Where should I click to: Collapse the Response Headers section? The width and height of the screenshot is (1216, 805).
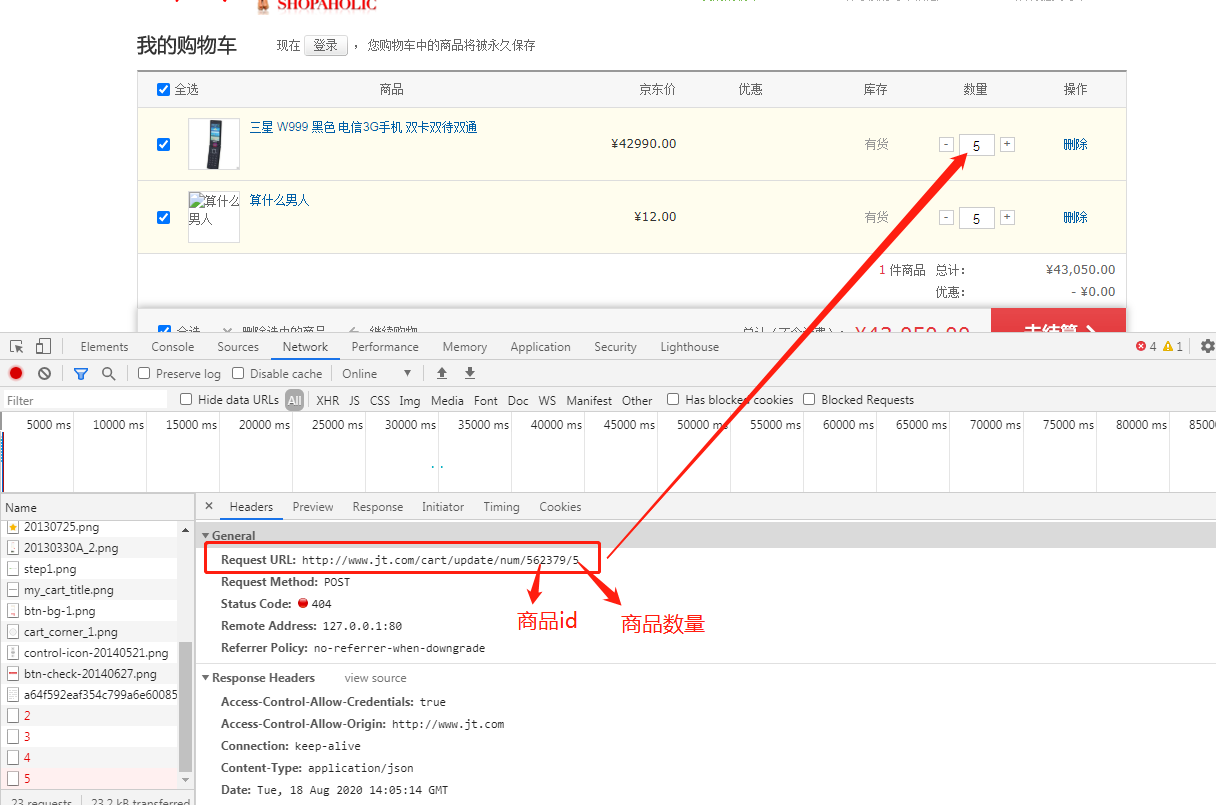pyautogui.click(x=206, y=678)
